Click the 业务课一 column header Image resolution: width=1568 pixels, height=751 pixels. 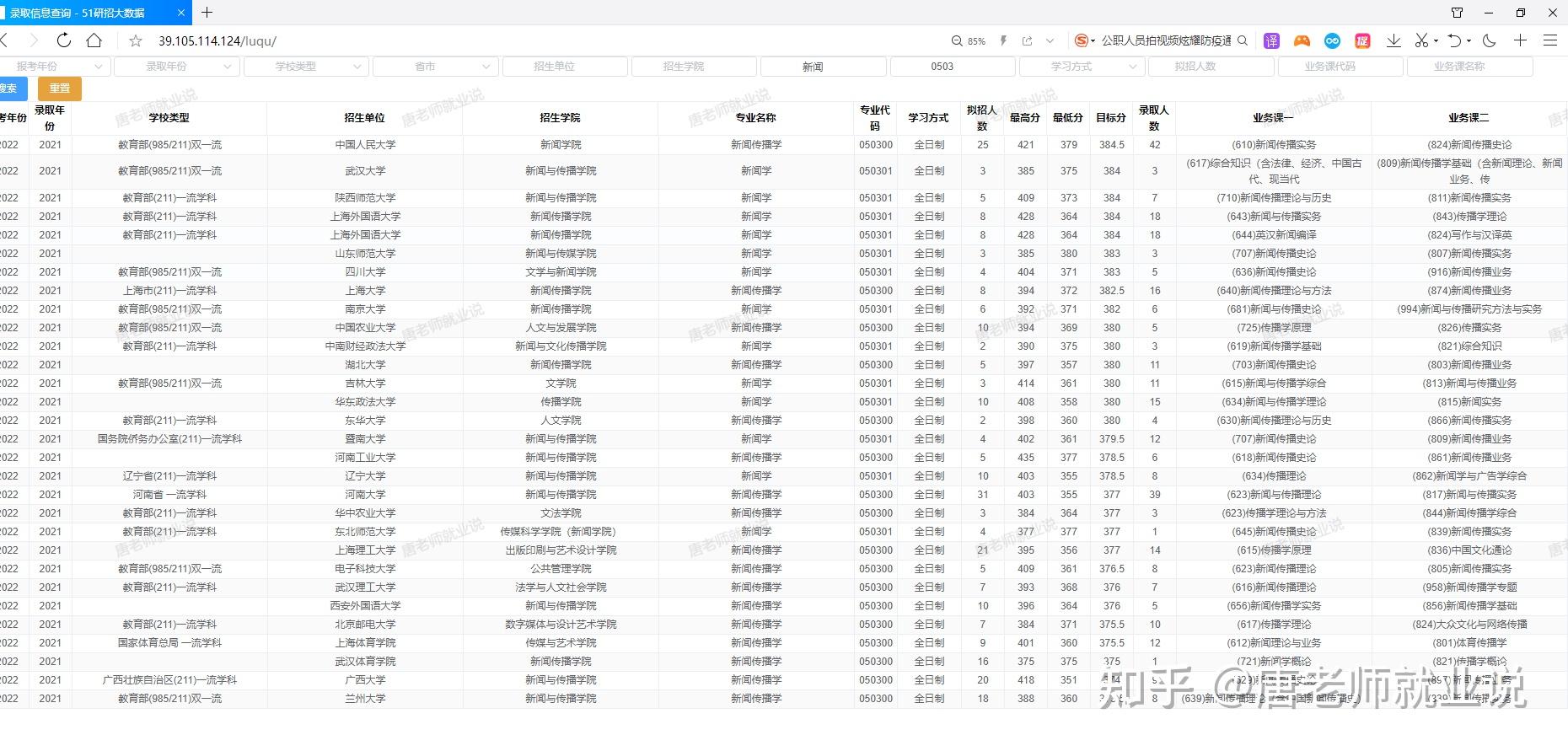1273,118
